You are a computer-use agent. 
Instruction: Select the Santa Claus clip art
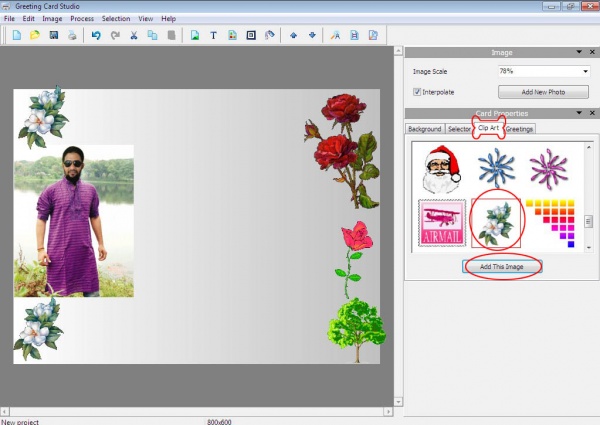click(442, 169)
